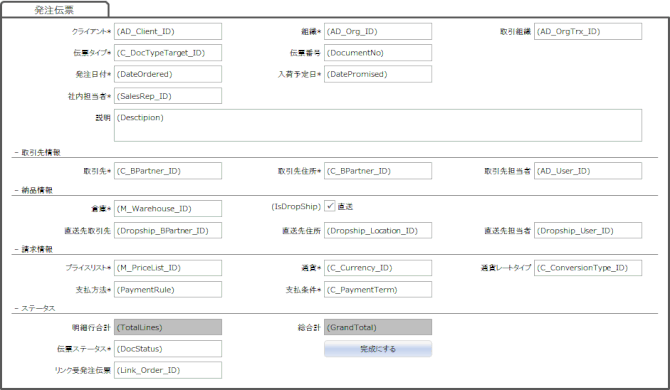Click the DateOrdered field
Viewport: 670px width, 390px height.
coord(168,74)
